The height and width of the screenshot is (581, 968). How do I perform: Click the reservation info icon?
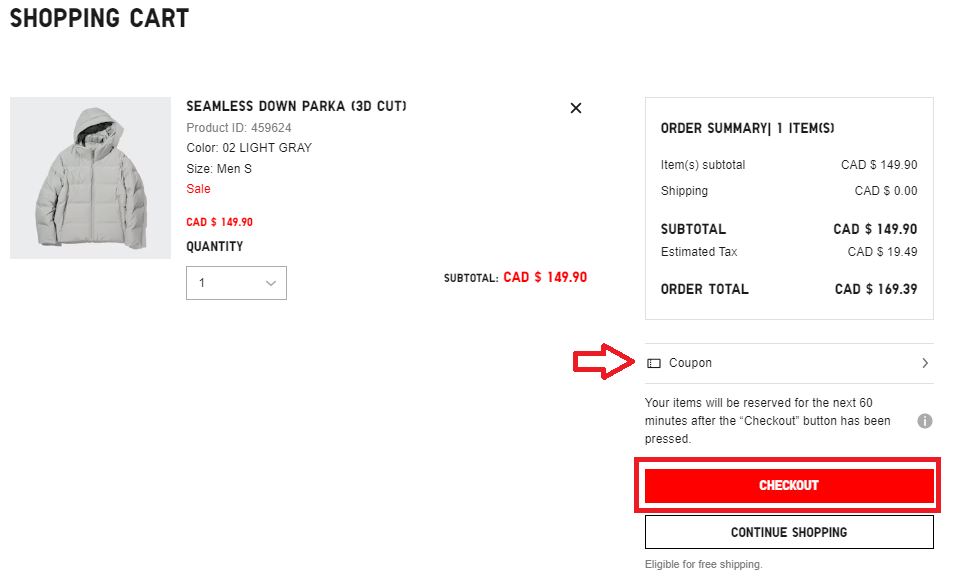(x=925, y=421)
